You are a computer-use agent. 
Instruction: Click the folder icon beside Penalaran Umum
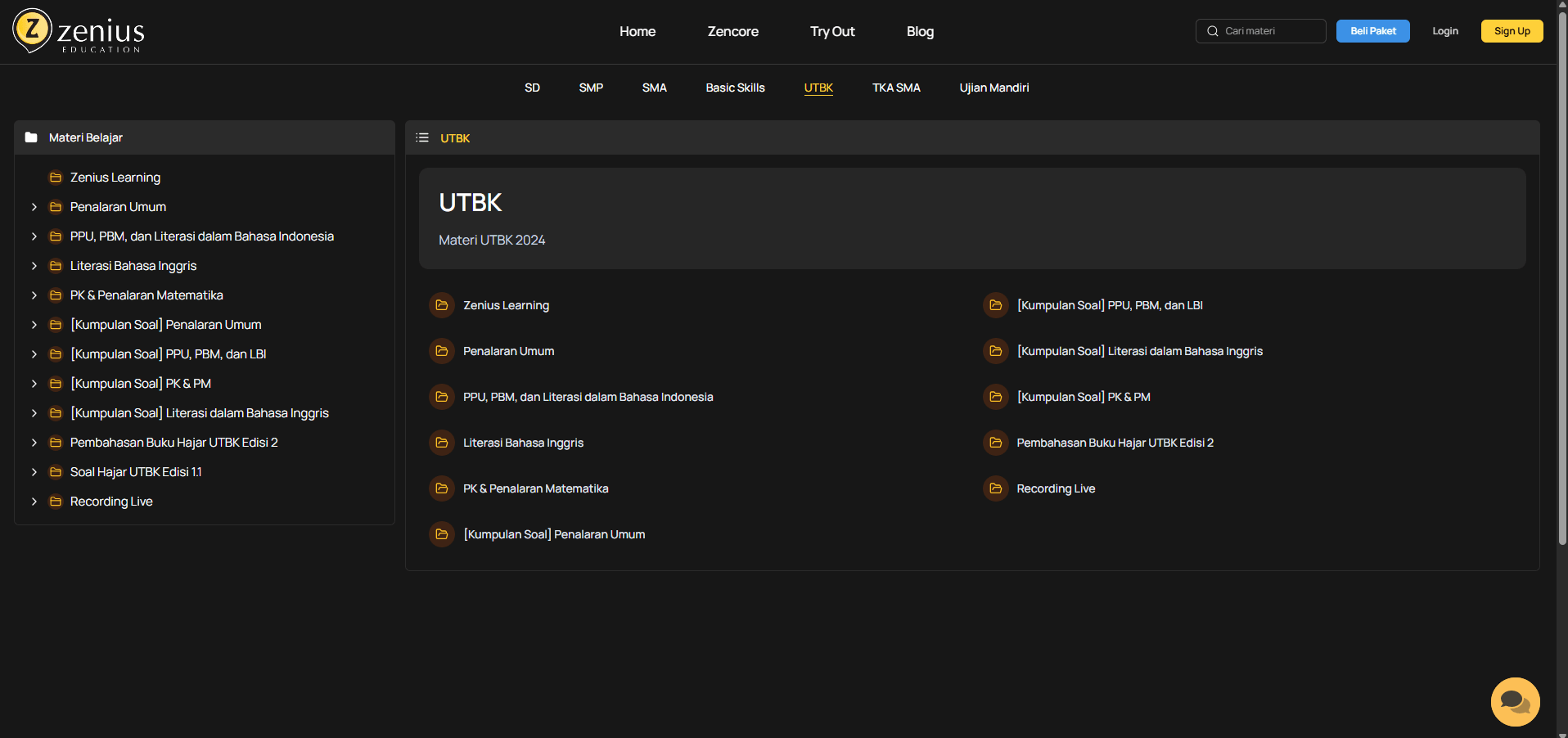56,207
